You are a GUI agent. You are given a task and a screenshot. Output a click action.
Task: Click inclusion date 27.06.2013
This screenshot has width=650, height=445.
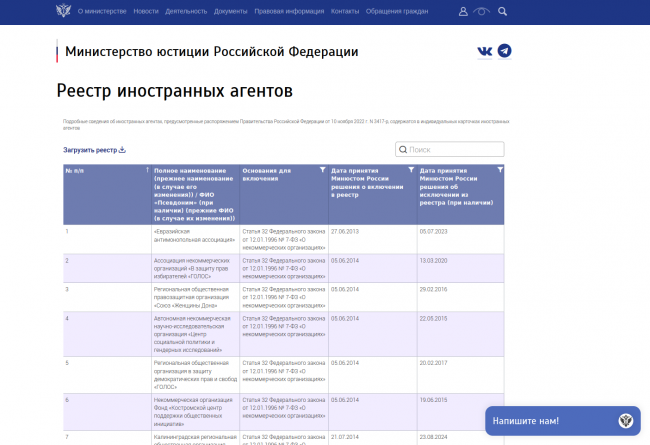point(345,231)
